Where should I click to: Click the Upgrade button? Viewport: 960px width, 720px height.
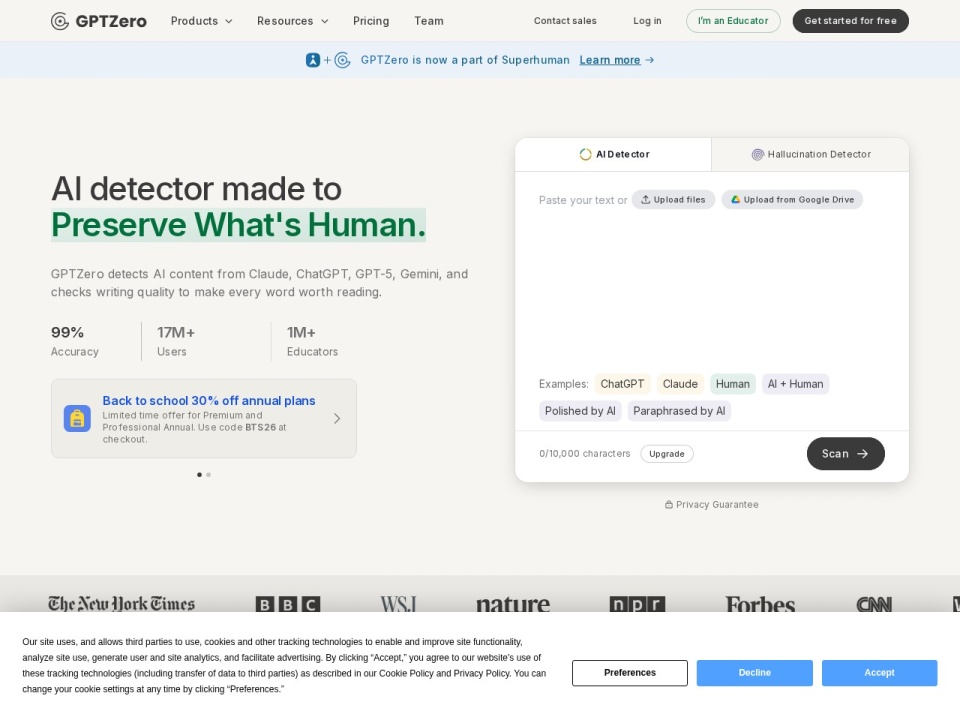[x=667, y=454]
